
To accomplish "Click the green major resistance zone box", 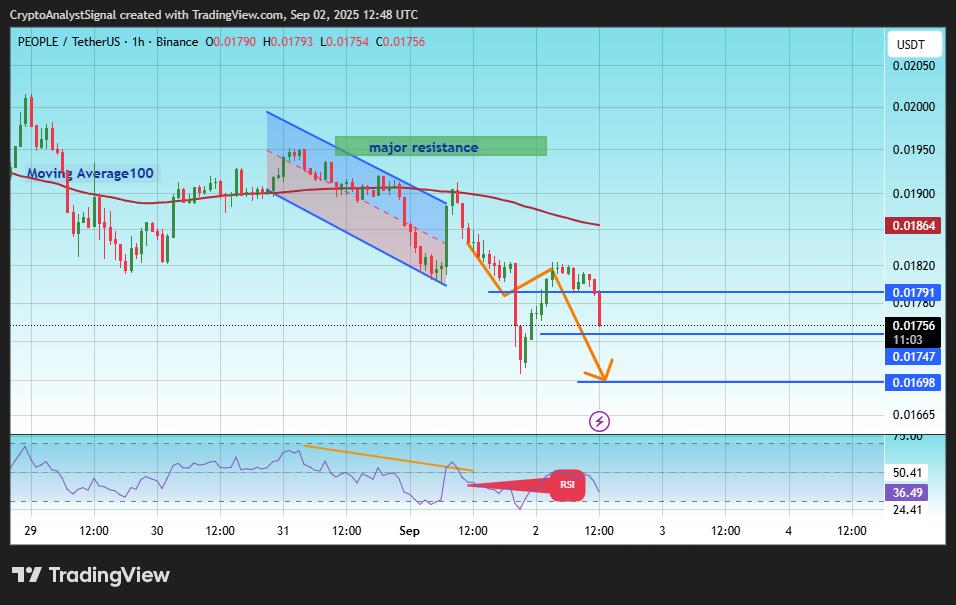I will (x=441, y=146).
